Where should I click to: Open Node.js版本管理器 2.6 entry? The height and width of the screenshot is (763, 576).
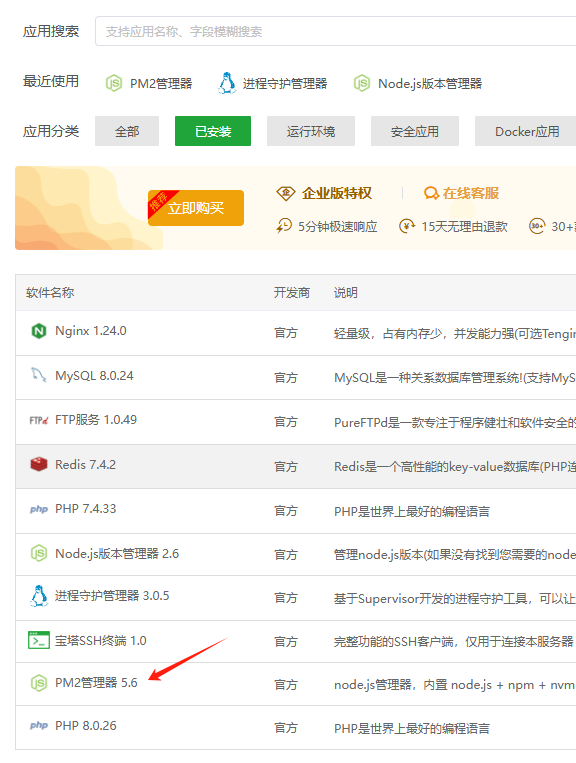tap(117, 554)
